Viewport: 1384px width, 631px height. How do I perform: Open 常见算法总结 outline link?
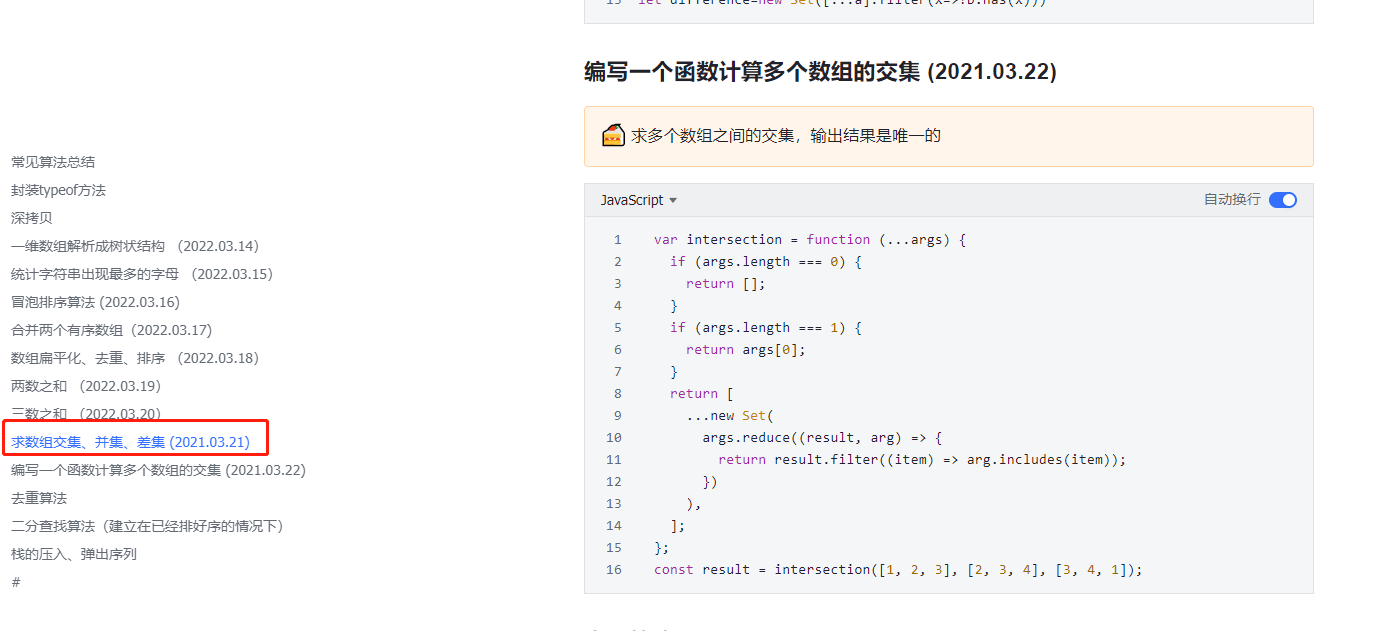pos(53,162)
